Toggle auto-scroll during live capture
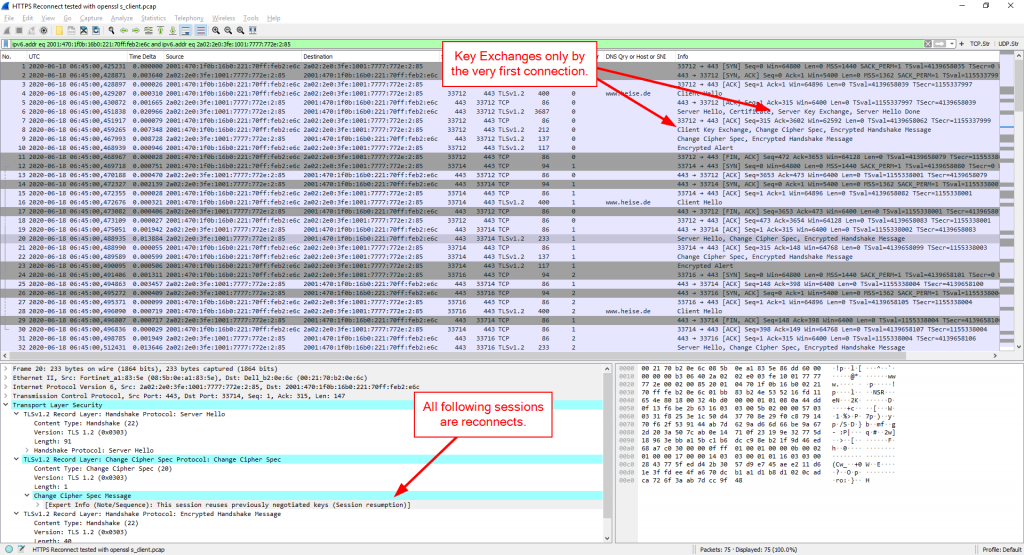The image size is (1024, 555). (x=187, y=31)
